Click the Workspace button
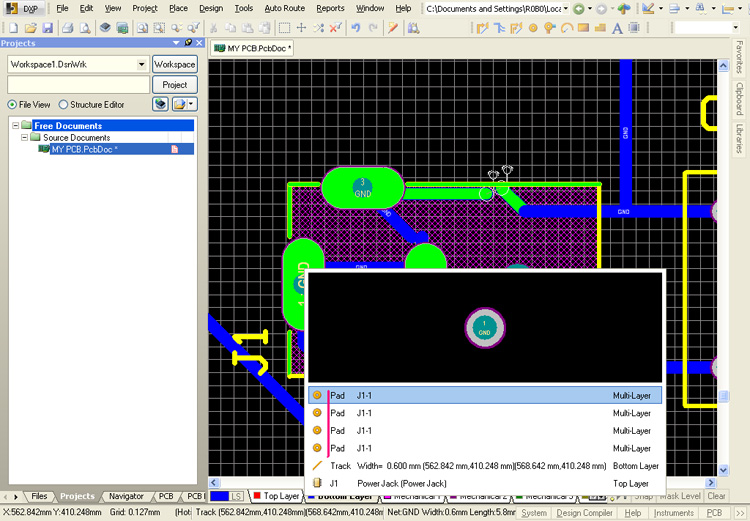Screen dimensions: 750x521 tap(175, 64)
